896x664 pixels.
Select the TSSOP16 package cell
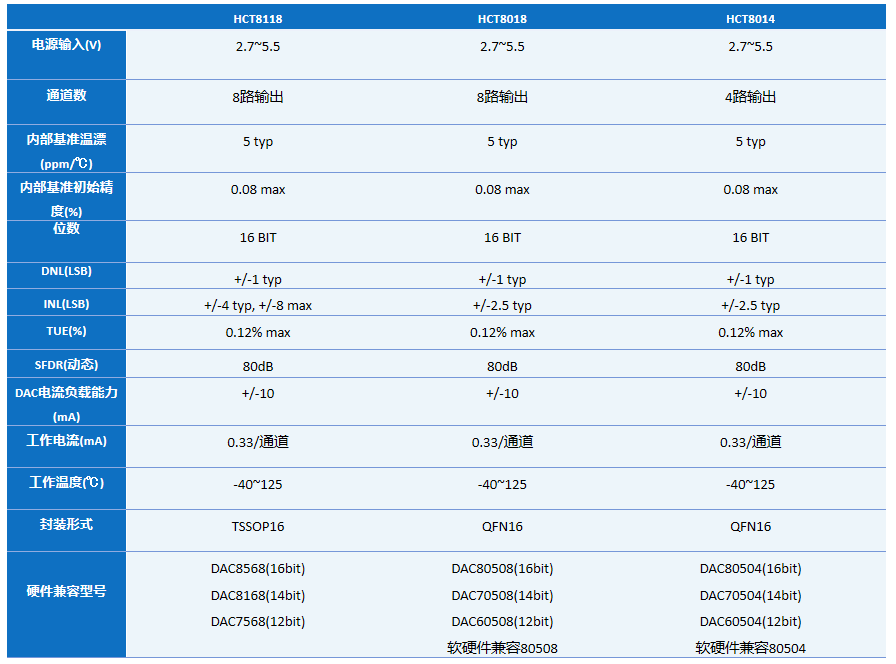click(258, 526)
